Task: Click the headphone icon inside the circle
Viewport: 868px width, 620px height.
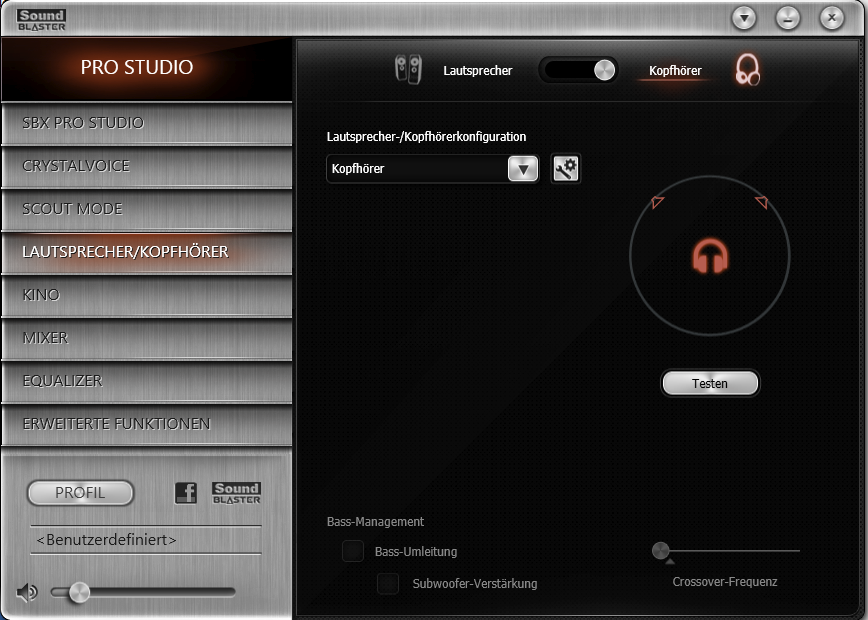Action: [710, 256]
